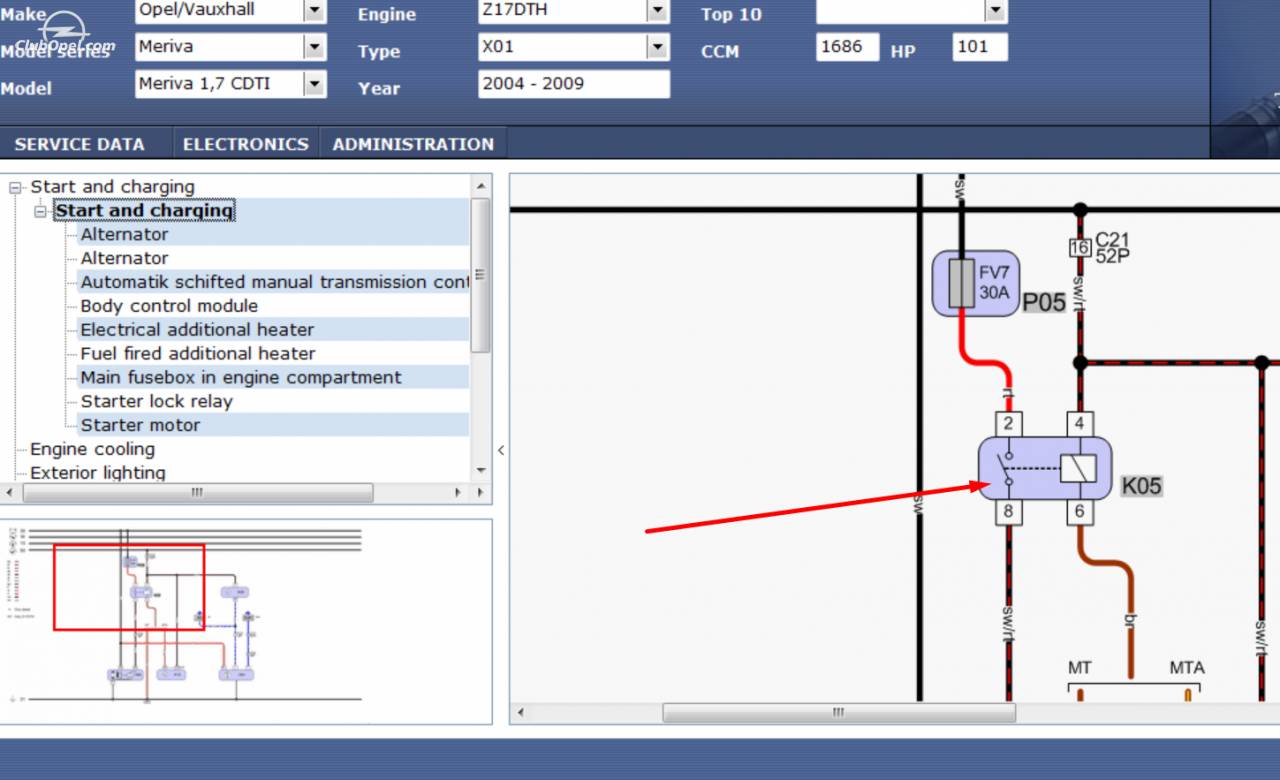Open the ELECTRONICS menu
This screenshot has width=1280, height=780.
click(245, 144)
